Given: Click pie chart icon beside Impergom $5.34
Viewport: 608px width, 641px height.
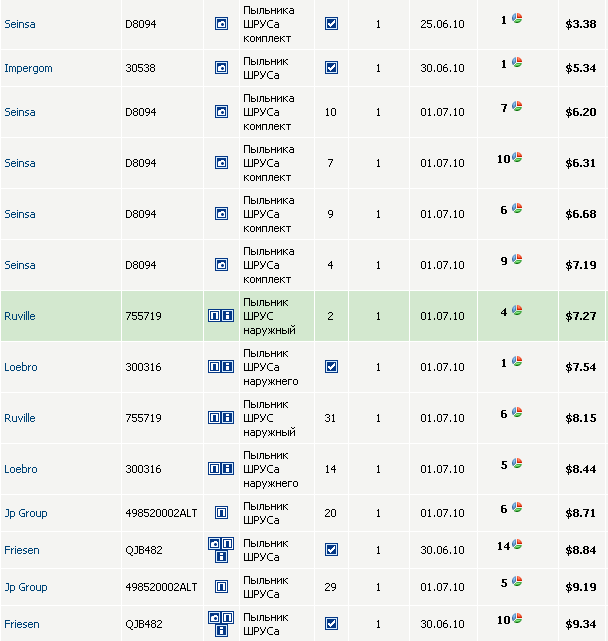Looking at the screenshot, I should (517, 63).
